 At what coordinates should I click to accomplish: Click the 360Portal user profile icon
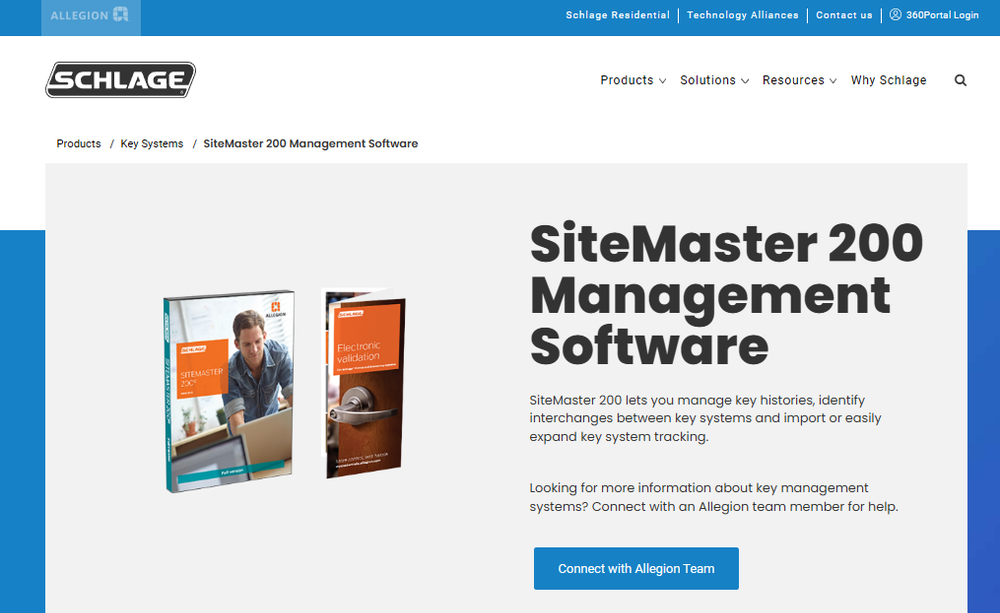pyautogui.click(x=895, y=15)
